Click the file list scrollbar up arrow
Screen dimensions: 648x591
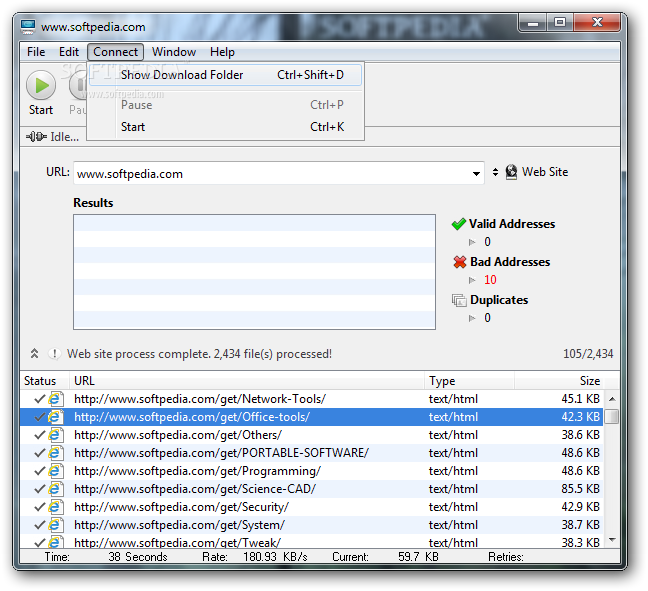612,399
